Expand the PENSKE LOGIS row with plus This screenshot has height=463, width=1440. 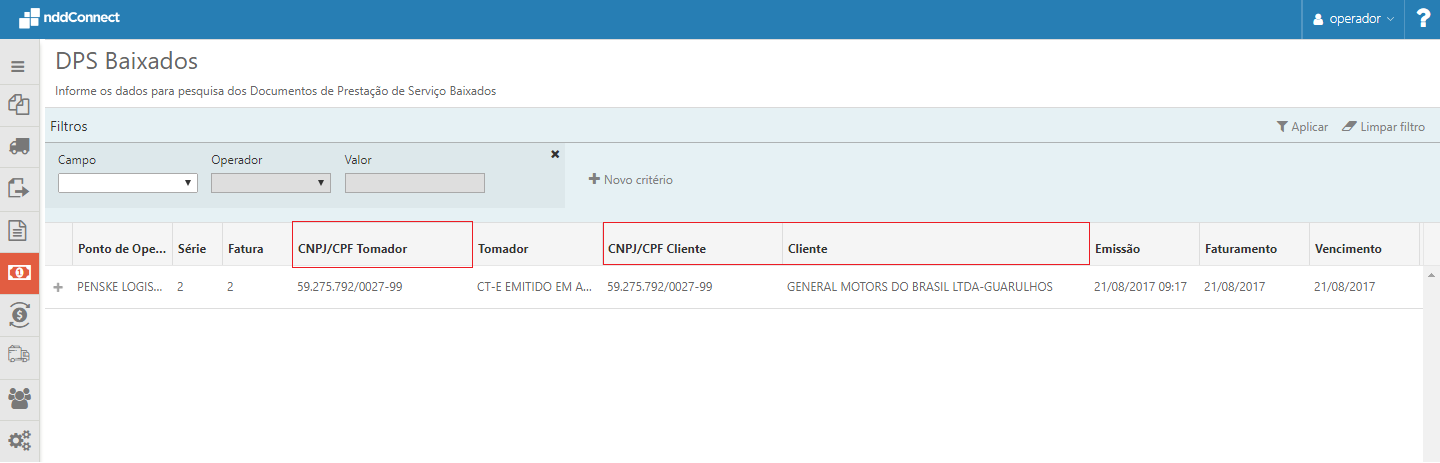click(x=58, y=287)
